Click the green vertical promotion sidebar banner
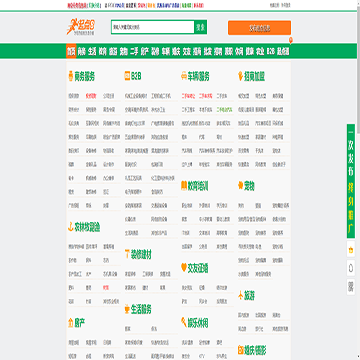 pyautogui.click(x=351, y=181)
